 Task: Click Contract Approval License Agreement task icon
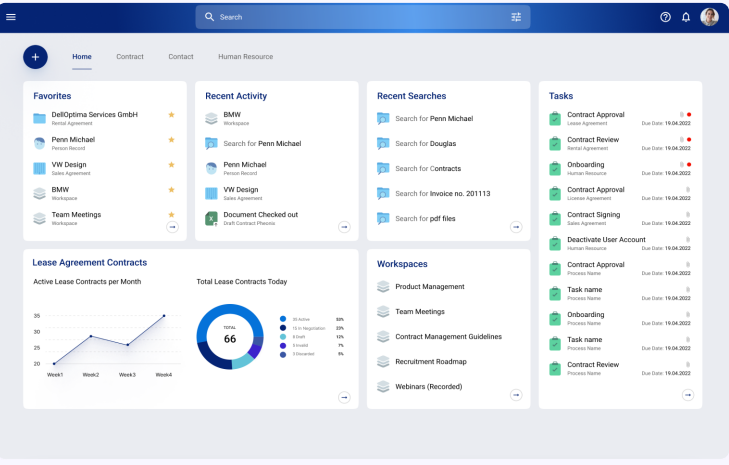pos(555,193)
